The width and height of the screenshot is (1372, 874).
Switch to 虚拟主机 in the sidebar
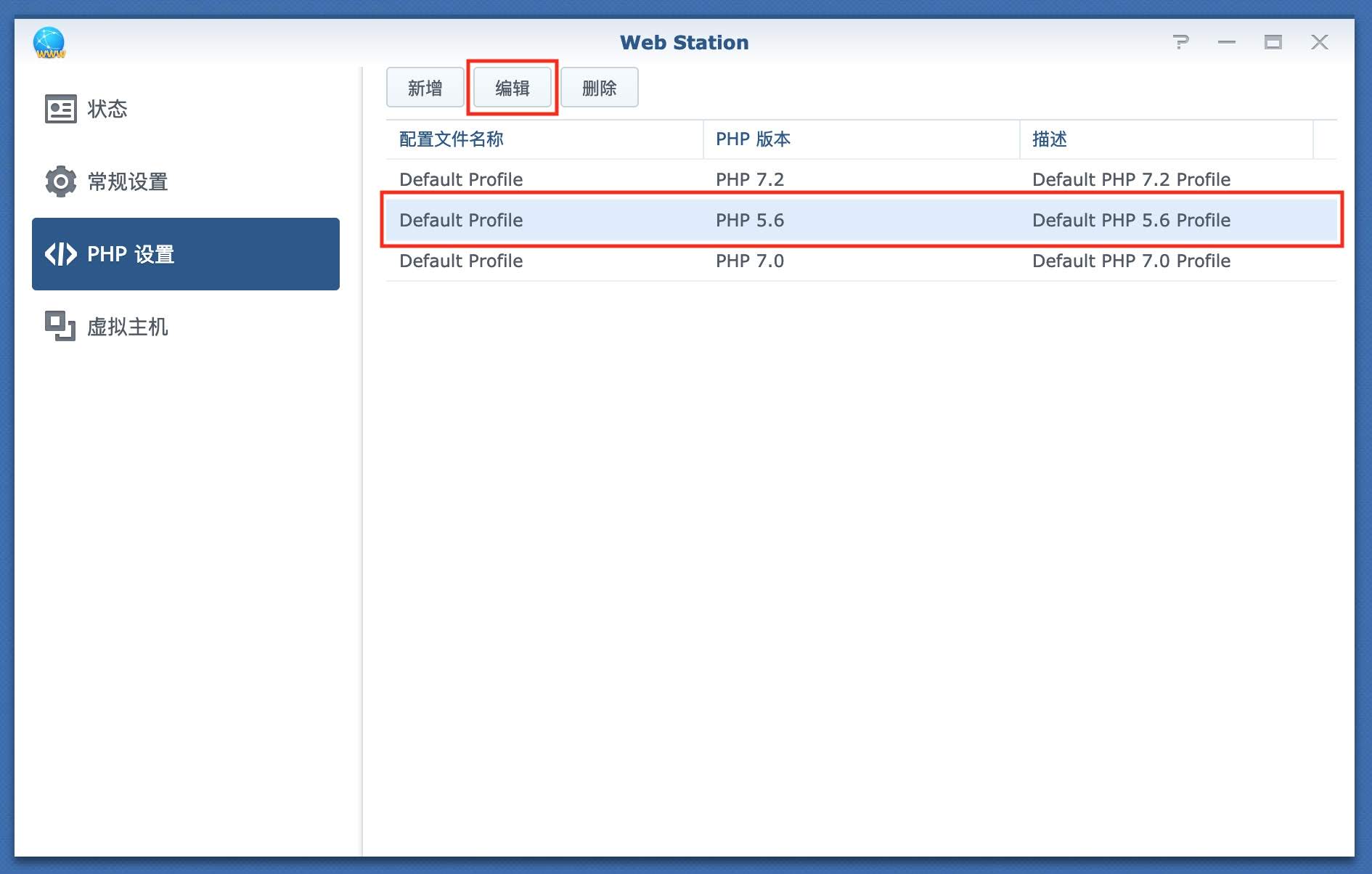point(186,327)
